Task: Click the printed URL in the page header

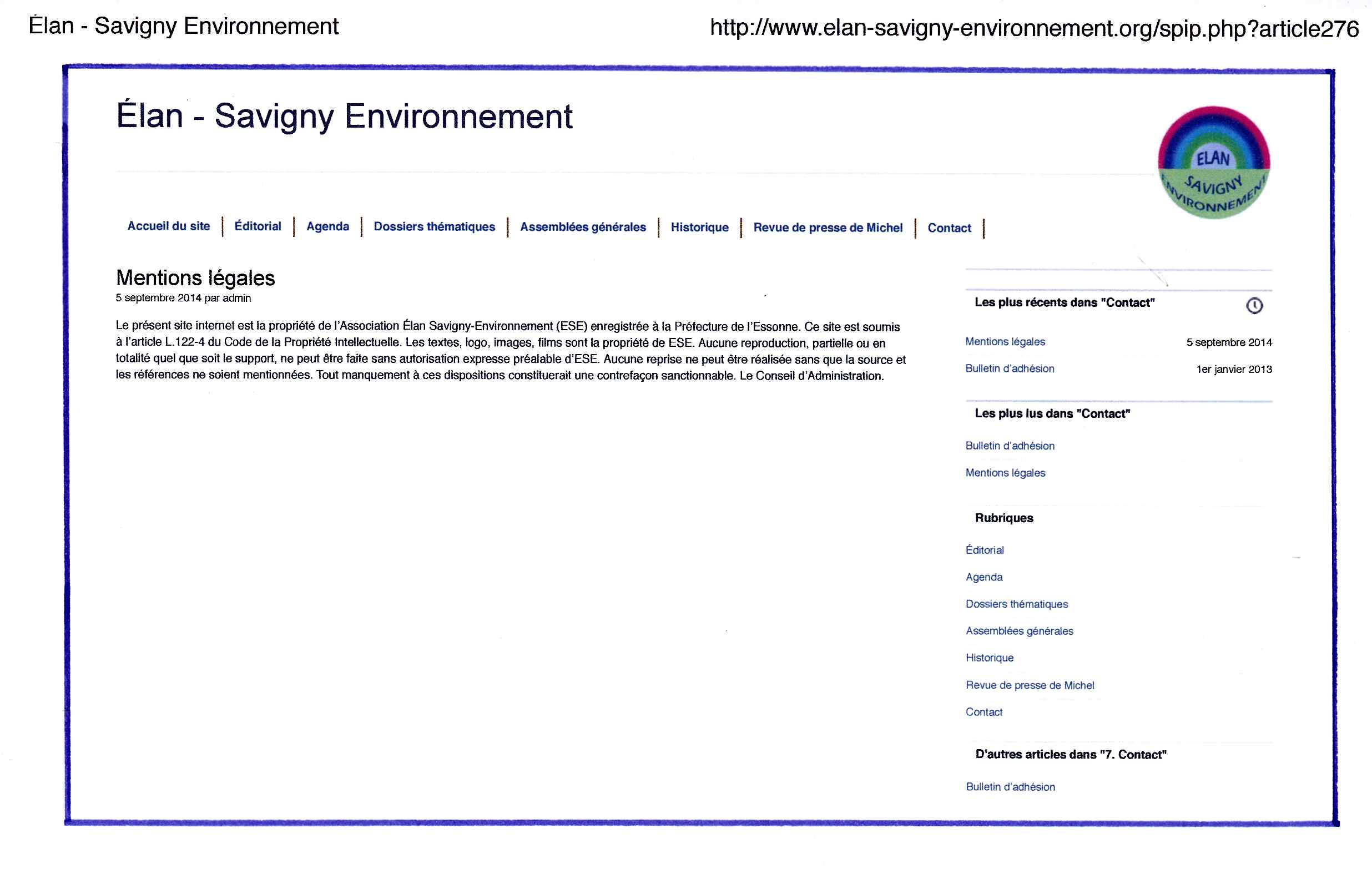Action: click(1034, 28)
